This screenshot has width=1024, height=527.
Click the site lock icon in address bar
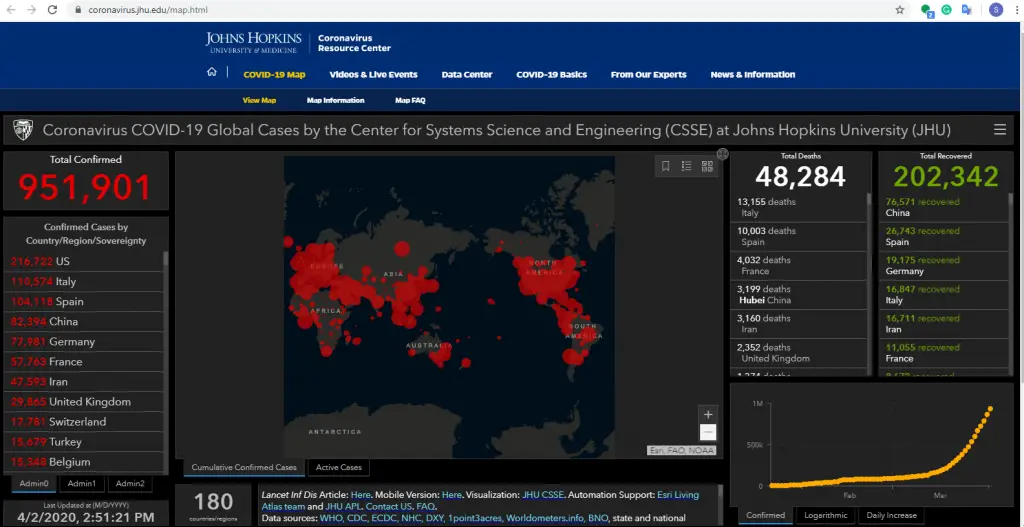[x=78, y=10]
